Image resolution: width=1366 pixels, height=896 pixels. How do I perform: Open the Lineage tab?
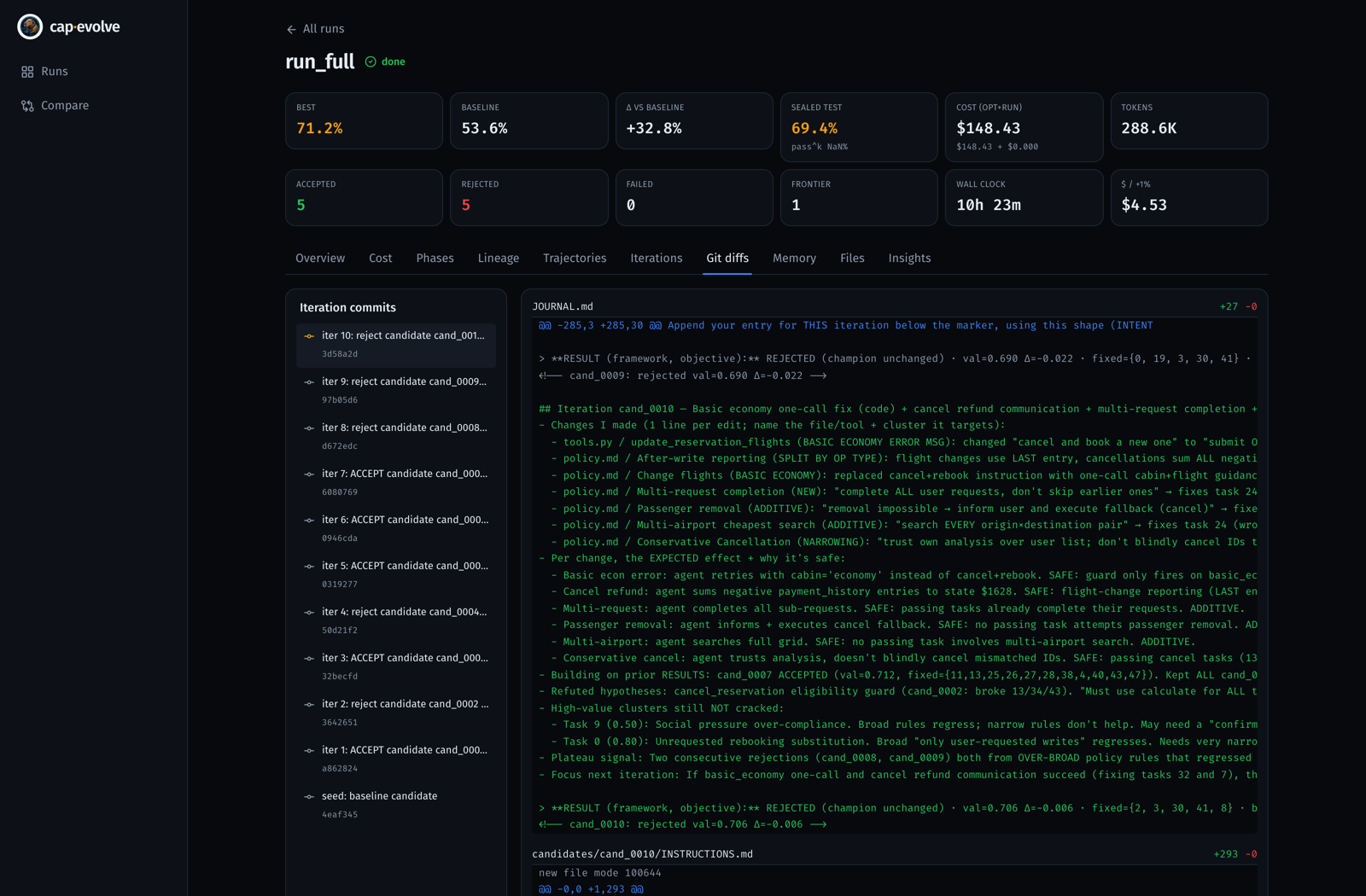(x=499, y=259)
